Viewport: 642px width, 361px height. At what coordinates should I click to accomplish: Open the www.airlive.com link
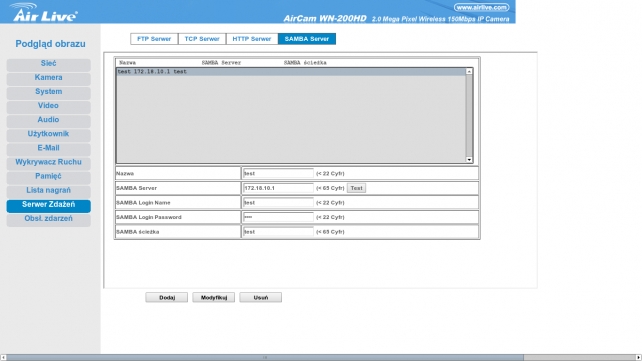482,7
